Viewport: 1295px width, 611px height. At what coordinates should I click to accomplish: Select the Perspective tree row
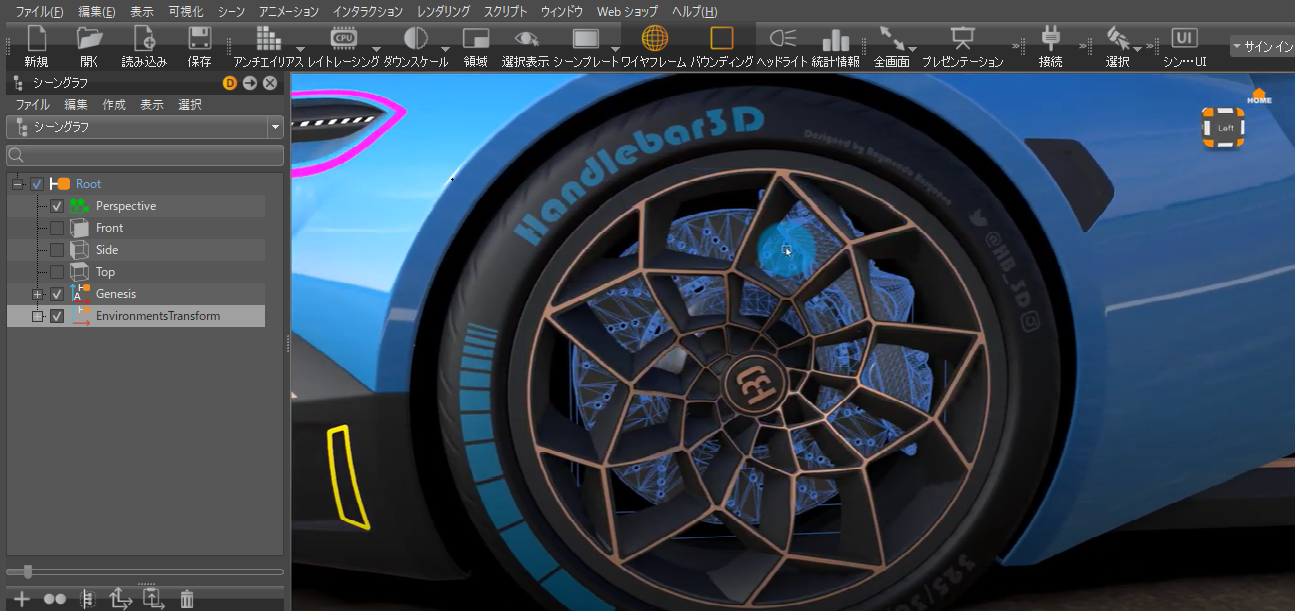point(136,206)
